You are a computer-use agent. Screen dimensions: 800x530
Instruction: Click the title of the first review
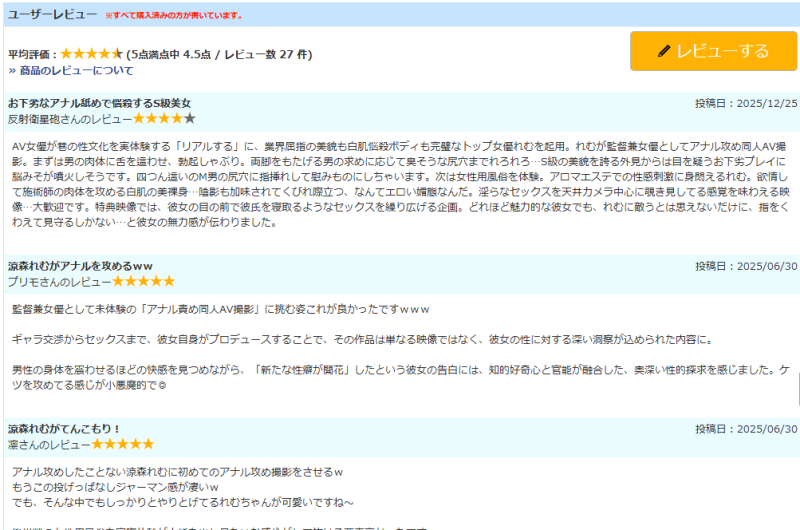pos(99,103)
